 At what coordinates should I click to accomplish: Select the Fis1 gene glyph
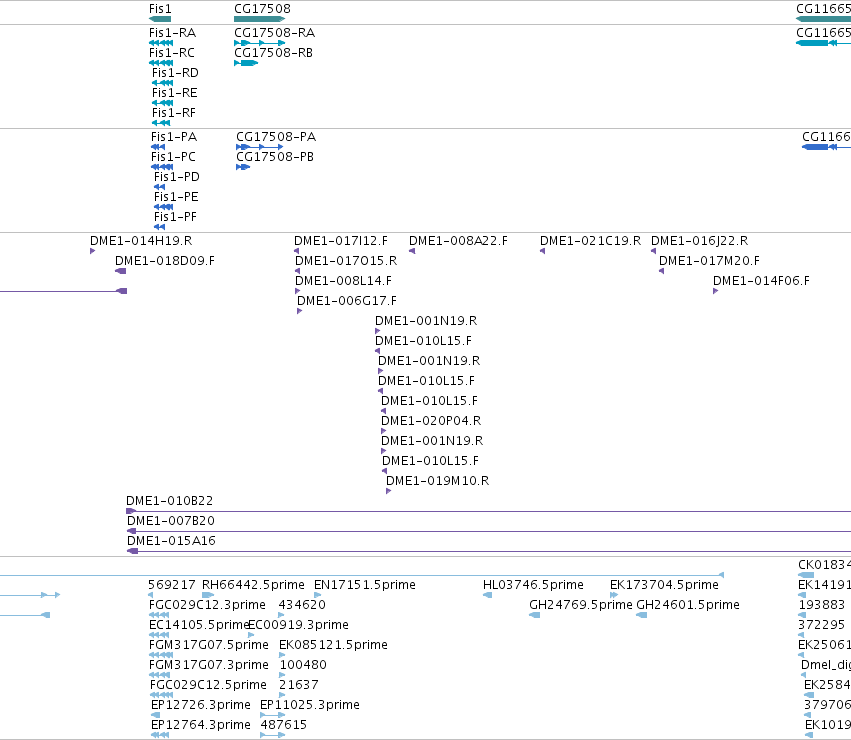coord(160,19)
